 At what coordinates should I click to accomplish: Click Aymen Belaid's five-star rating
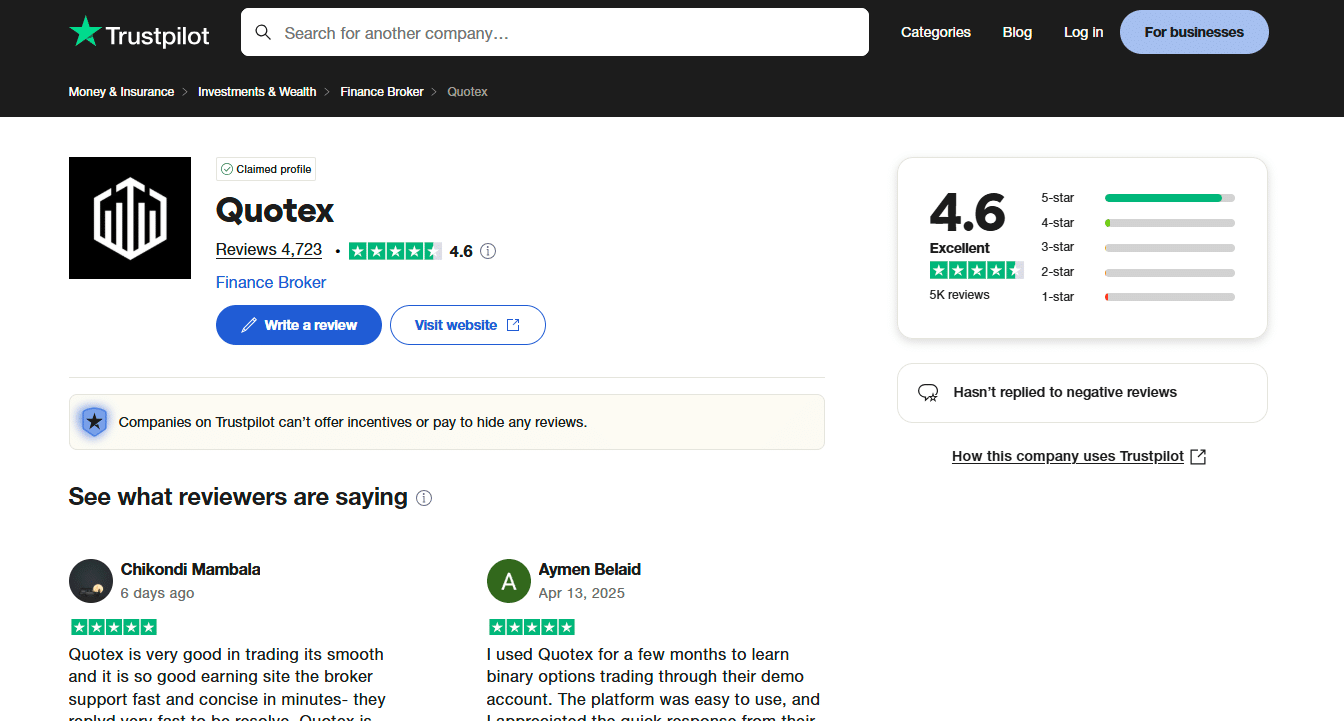(x=532, y=627)
